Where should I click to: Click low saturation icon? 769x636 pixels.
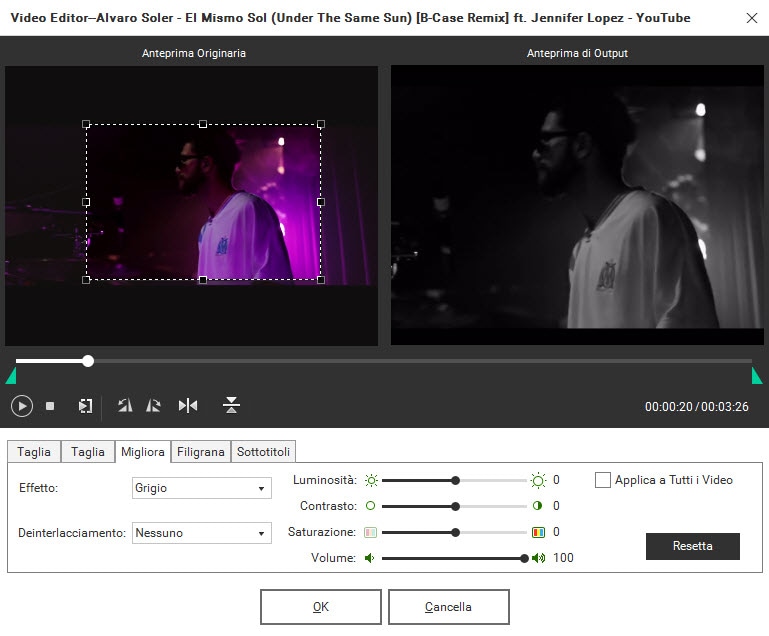coord(370,532)
